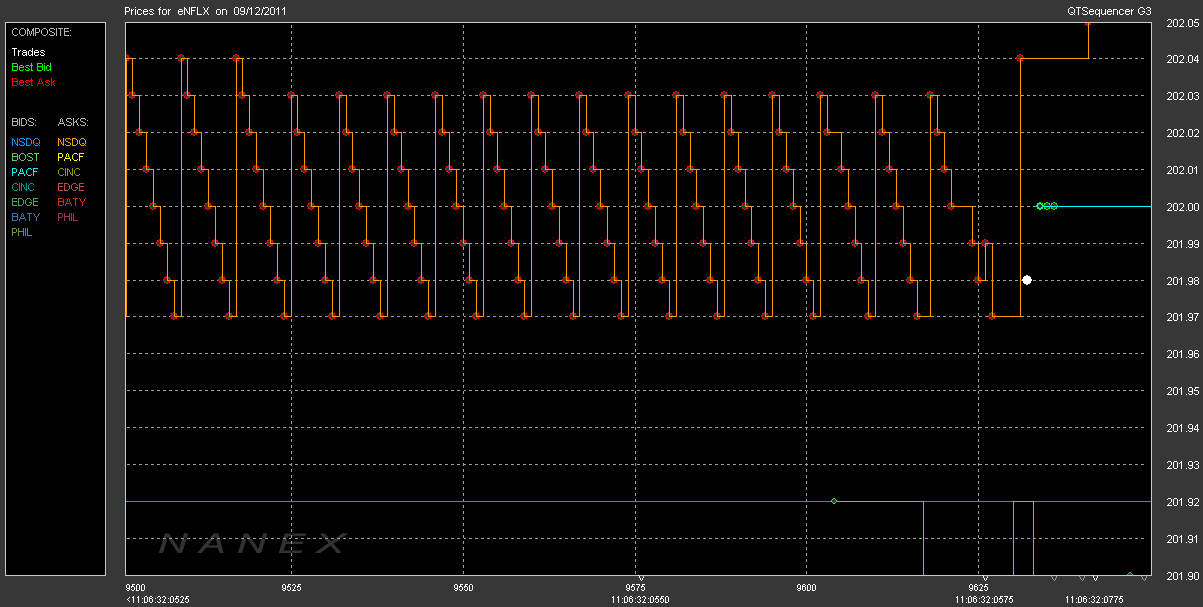Click PHIL in the BIDS column

(22, 232)
